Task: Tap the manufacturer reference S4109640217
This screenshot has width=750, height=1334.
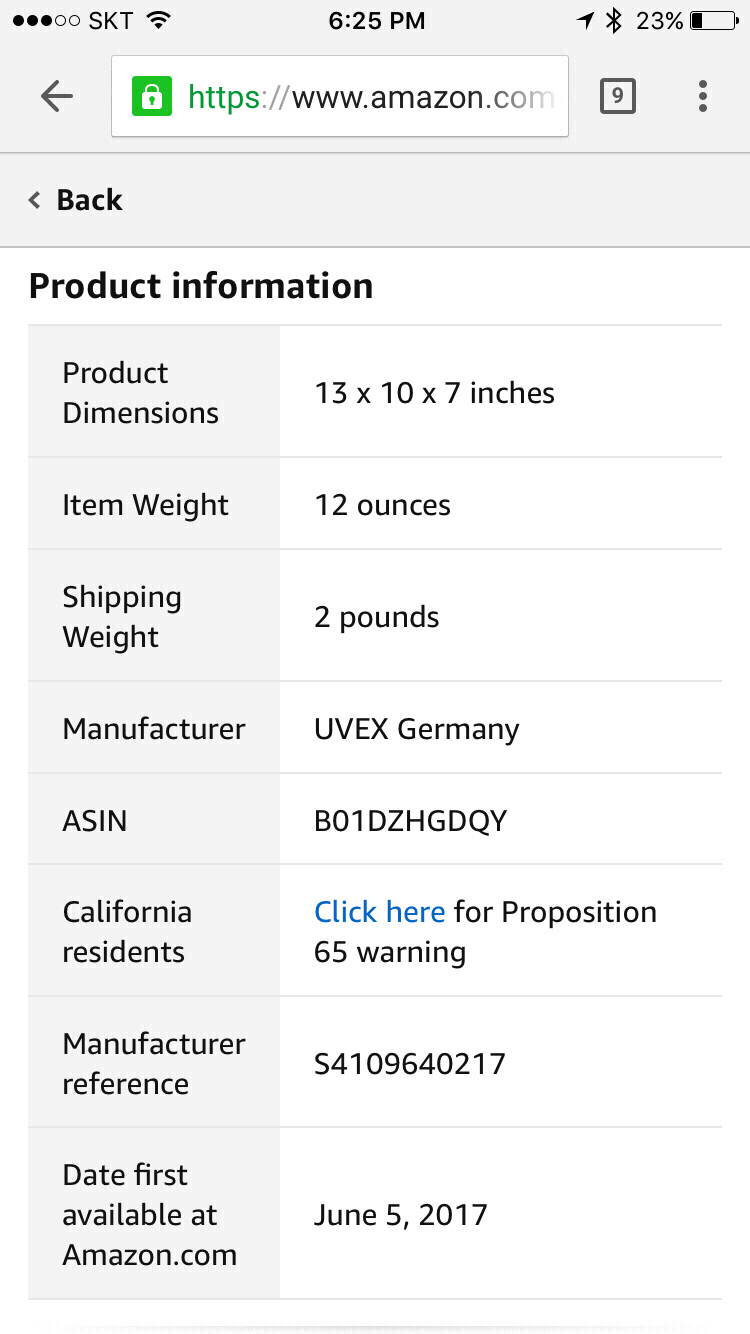Action: 409,1063
